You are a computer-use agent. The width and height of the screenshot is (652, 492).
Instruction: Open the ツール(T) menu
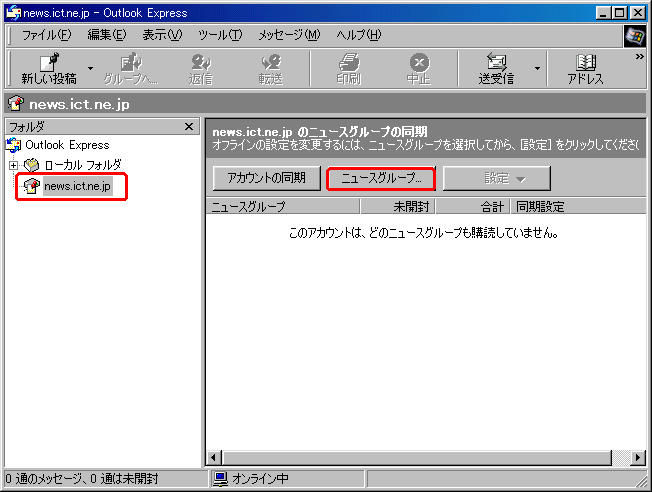(x=220, y=35)
